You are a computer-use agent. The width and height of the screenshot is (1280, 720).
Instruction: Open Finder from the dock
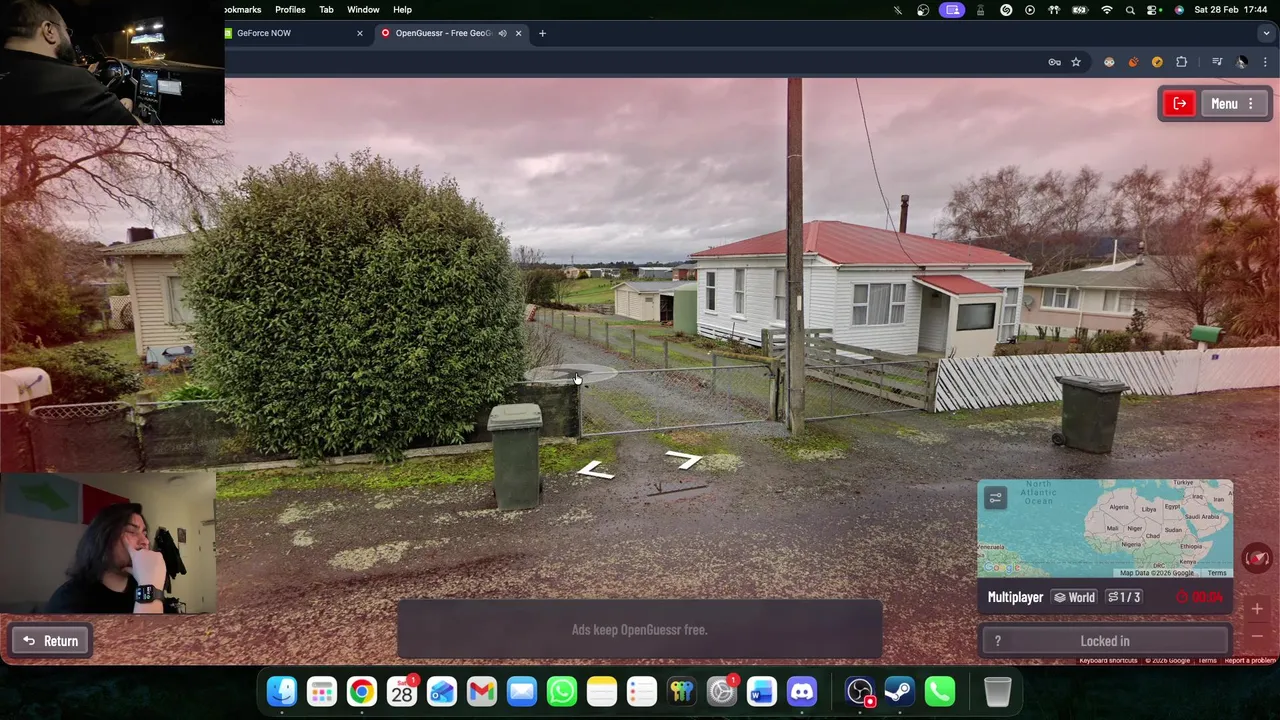coord(282,691)
